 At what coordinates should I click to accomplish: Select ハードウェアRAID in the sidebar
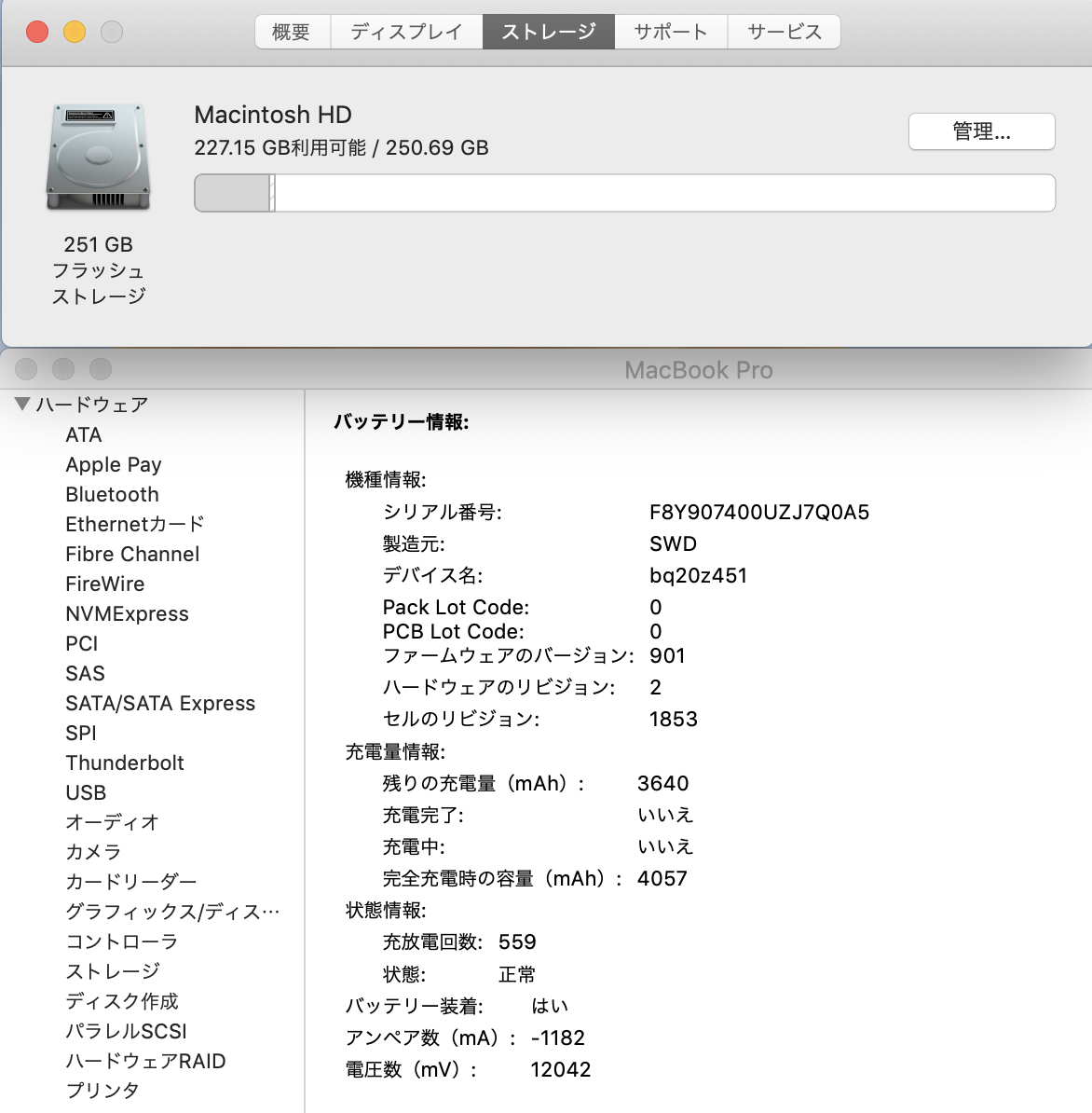pos(145,1061)
